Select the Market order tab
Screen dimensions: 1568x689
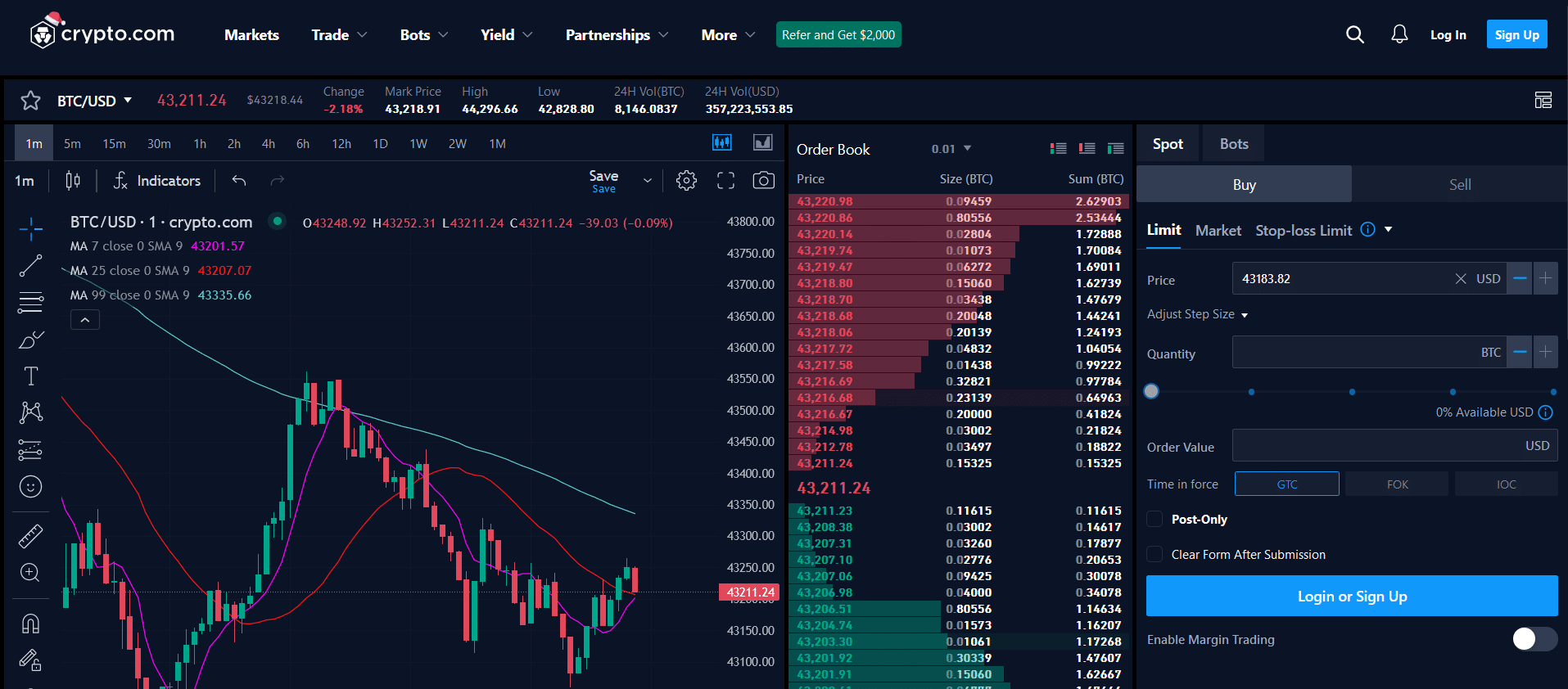1218,231
